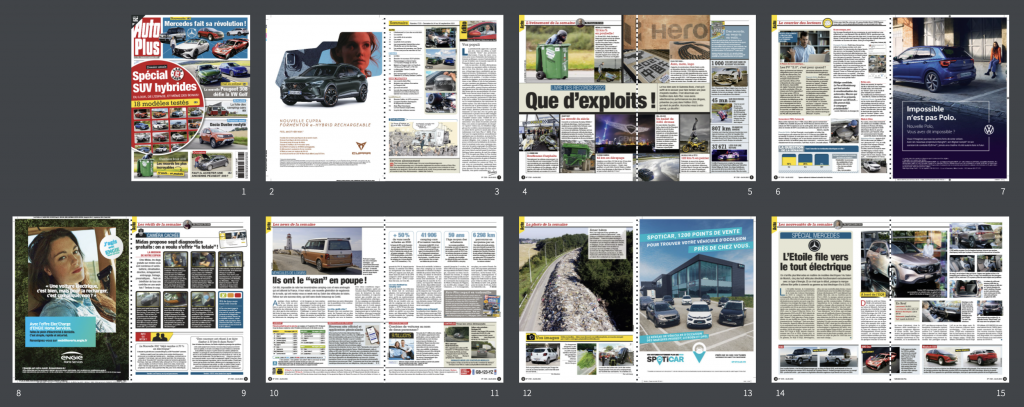Viewport: 1024px width, 407px height.
Task: Click the 'Que d'exploits !' headline
Action: click(590, 101)
